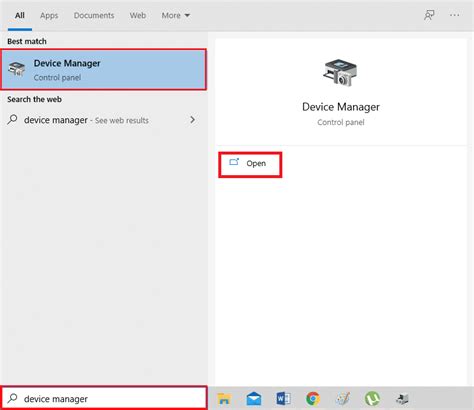Open the three-dot options menu
This screenshot has height=410, width=474.
pos(454,15)
